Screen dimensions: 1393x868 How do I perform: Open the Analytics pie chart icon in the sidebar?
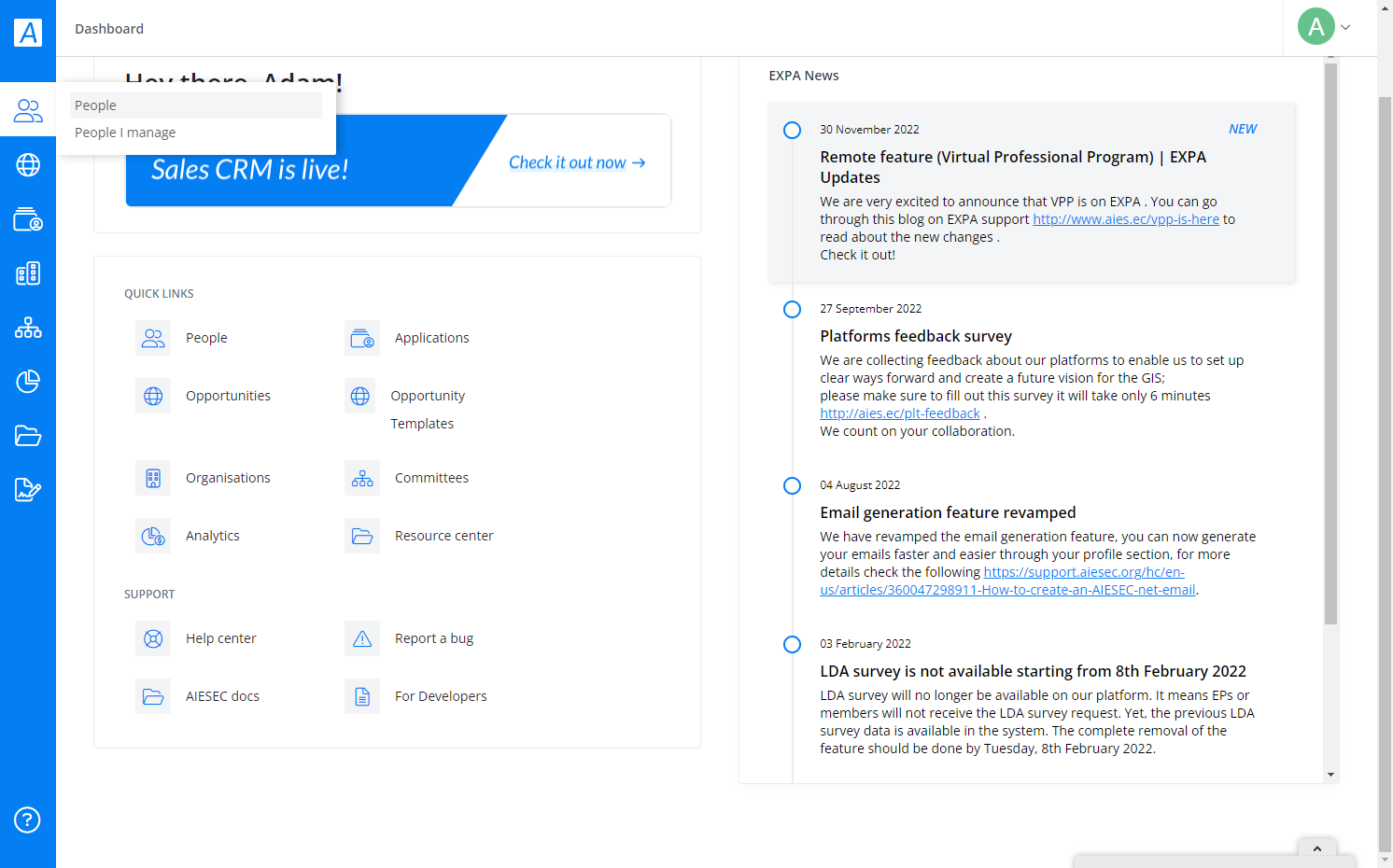(28, 382)
